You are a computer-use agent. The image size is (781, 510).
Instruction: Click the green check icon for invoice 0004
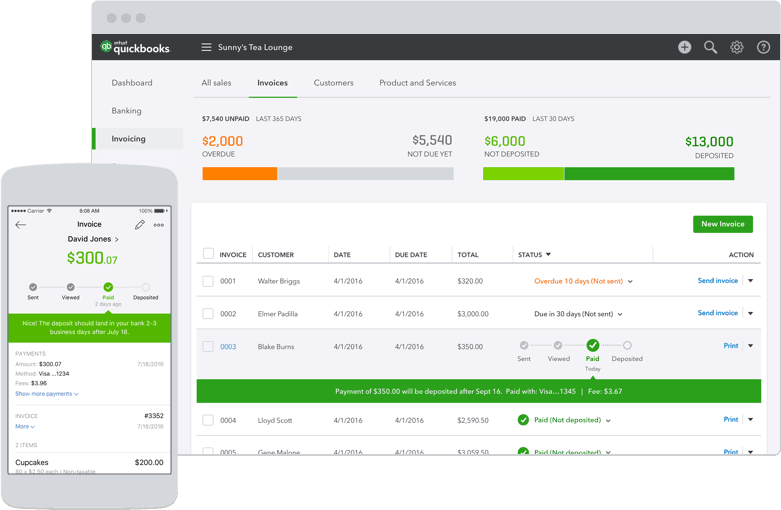coord(523,420)
